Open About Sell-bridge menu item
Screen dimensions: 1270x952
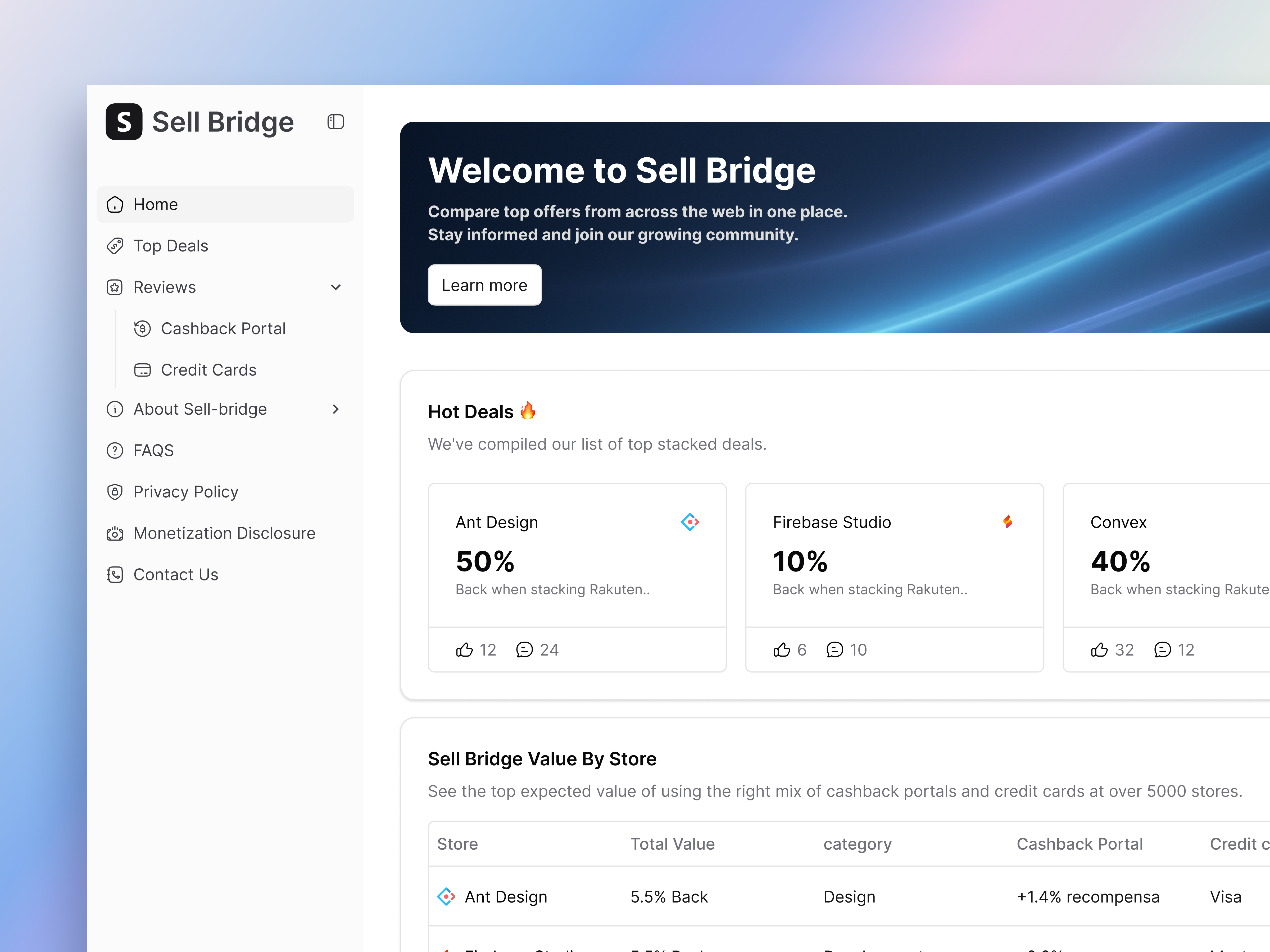225,409
